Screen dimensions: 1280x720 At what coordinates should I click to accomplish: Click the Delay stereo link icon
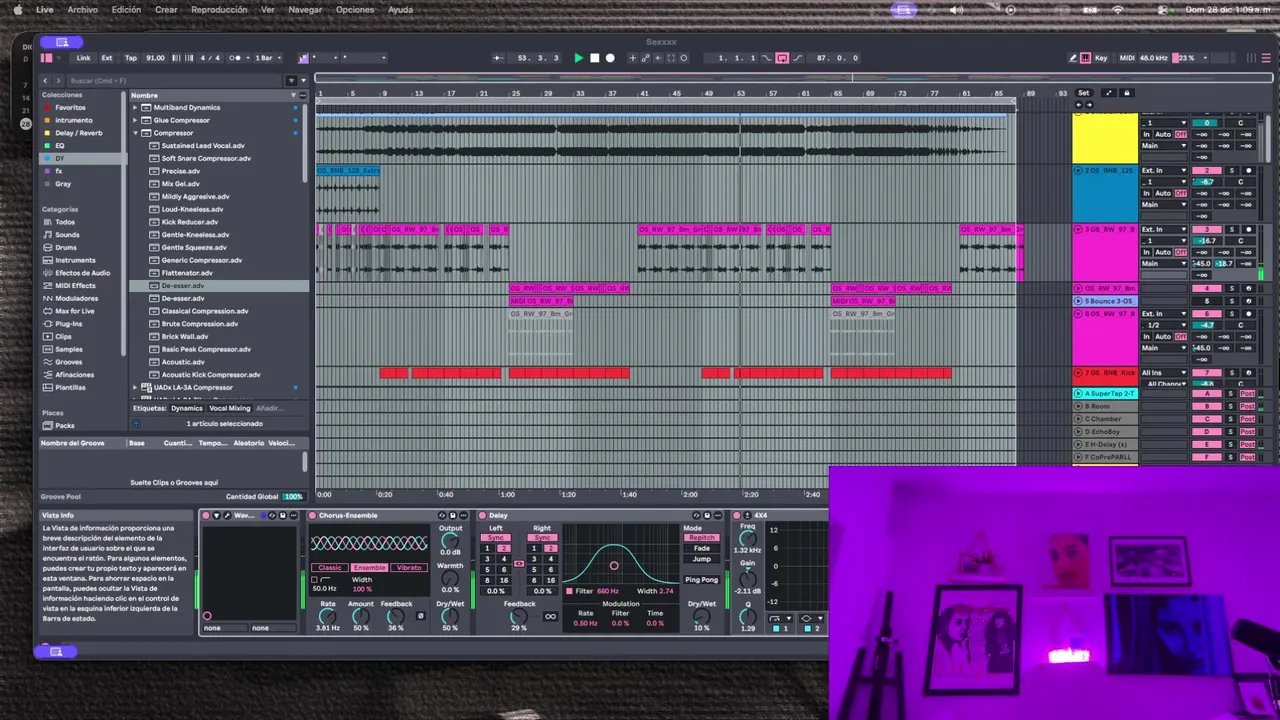pos(519,563)
